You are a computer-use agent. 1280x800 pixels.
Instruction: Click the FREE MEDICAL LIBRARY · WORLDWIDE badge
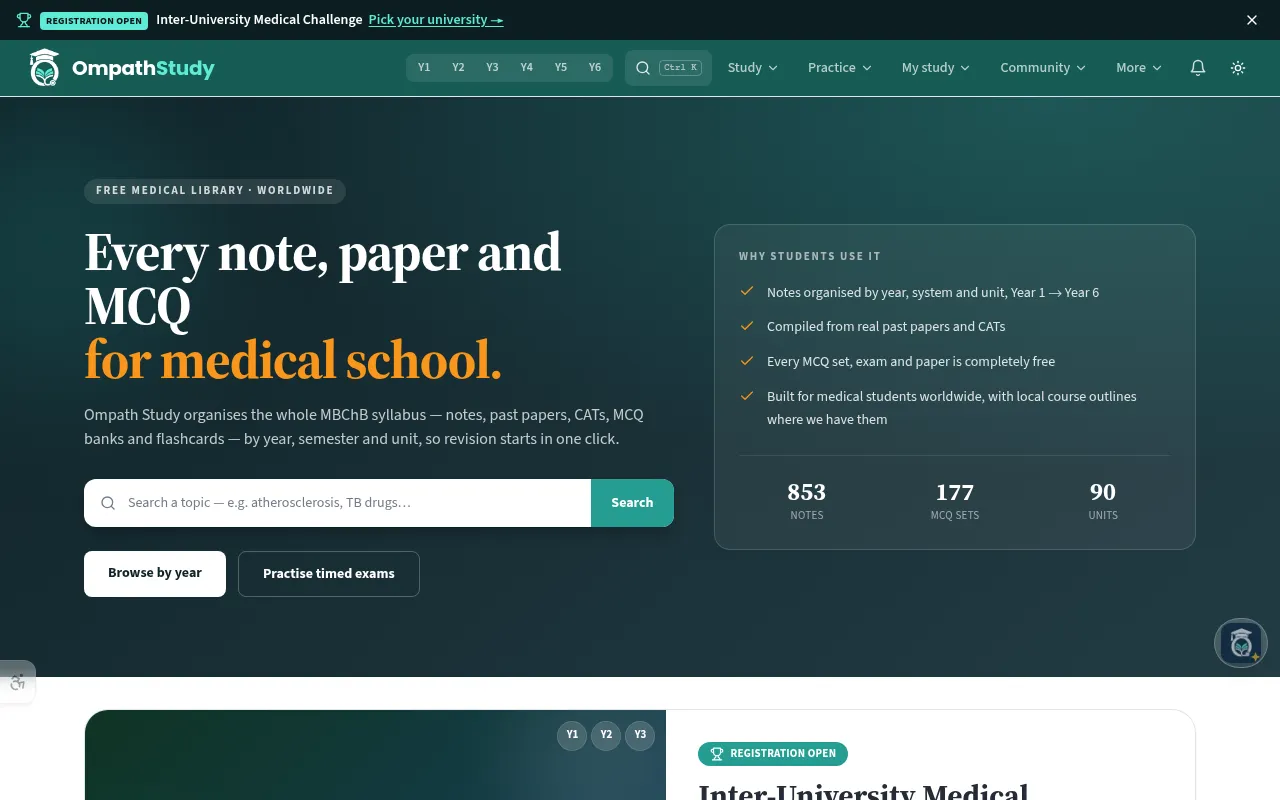click(215, 191)
